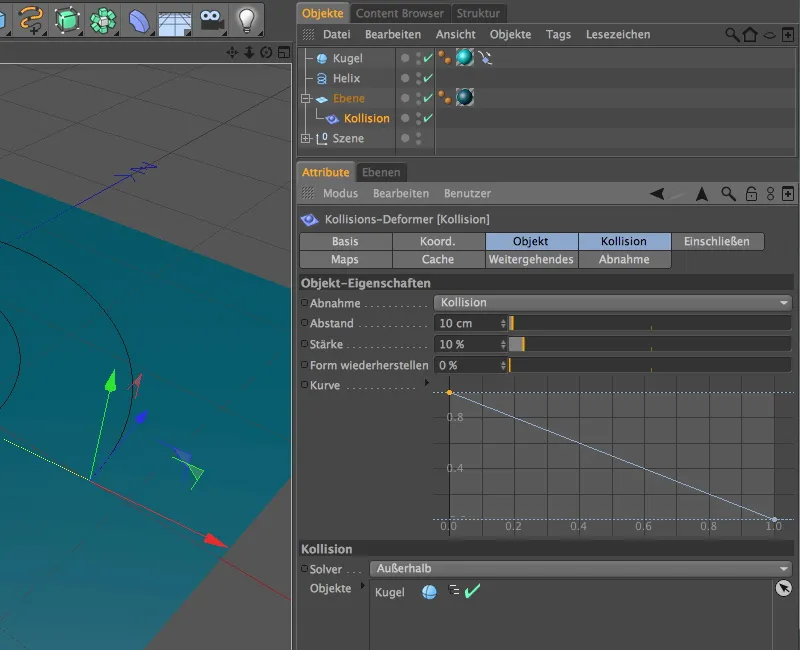Select the spline pen tool icon
800x650 pixels.
[31, 19]
